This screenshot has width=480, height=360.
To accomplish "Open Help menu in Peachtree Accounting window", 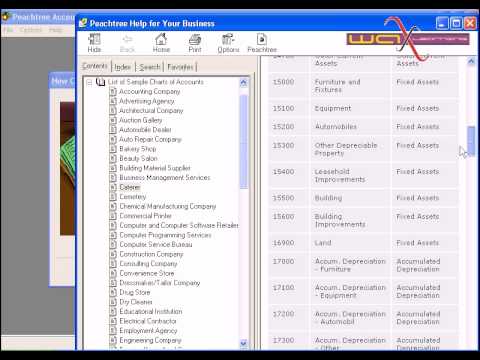I will click(x=56, y=30).
